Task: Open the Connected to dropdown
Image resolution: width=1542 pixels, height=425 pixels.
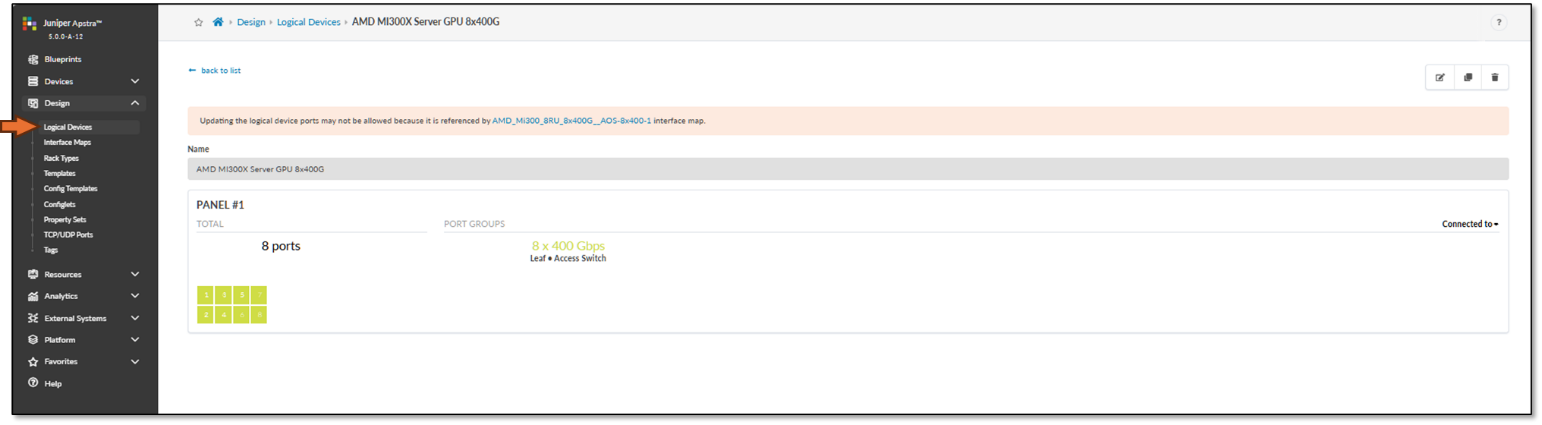Action: tap(1470, 224)
